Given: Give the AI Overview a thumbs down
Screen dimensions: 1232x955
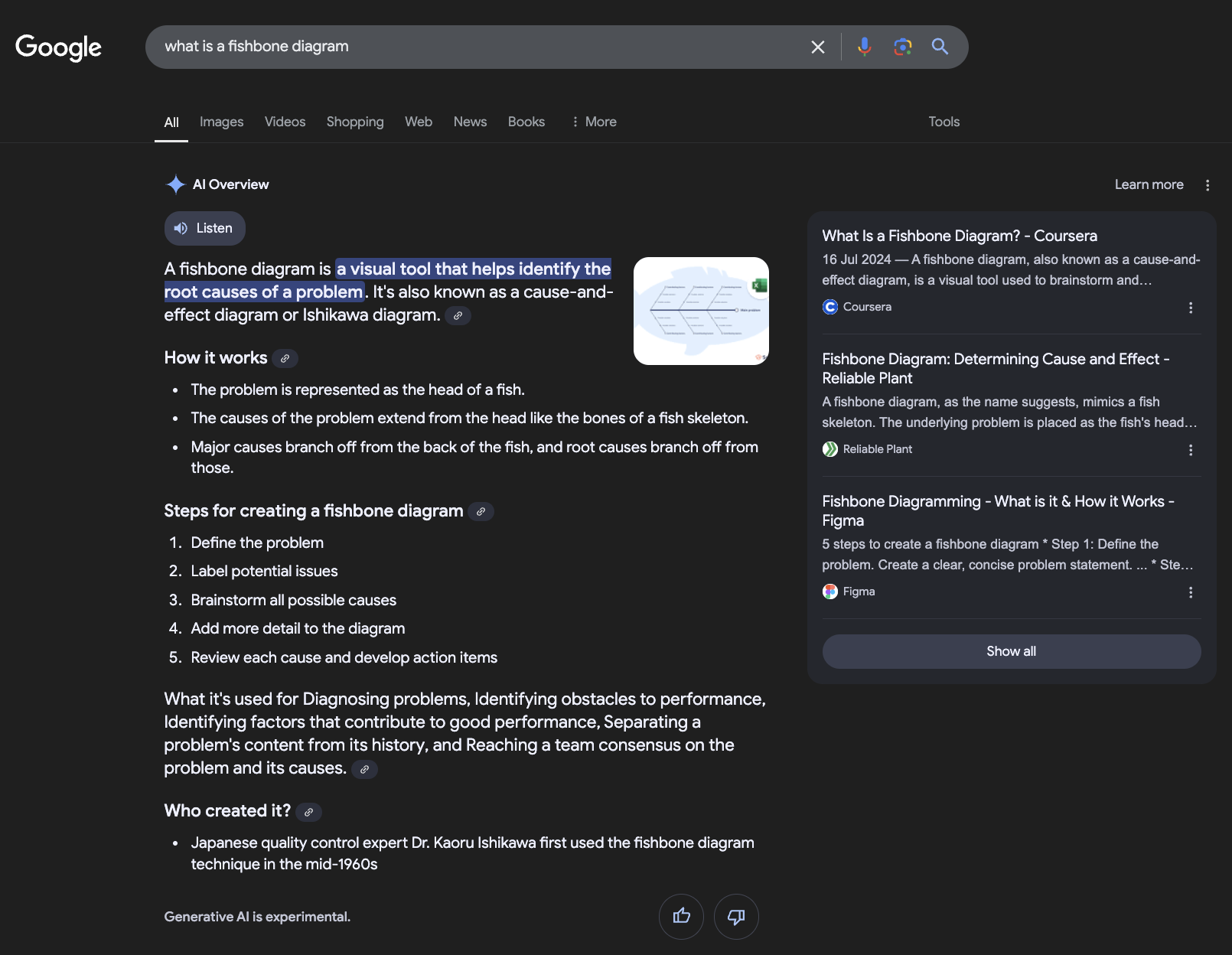Looking at the screenshot, I should pyautogui.click(x=735, y=916).
